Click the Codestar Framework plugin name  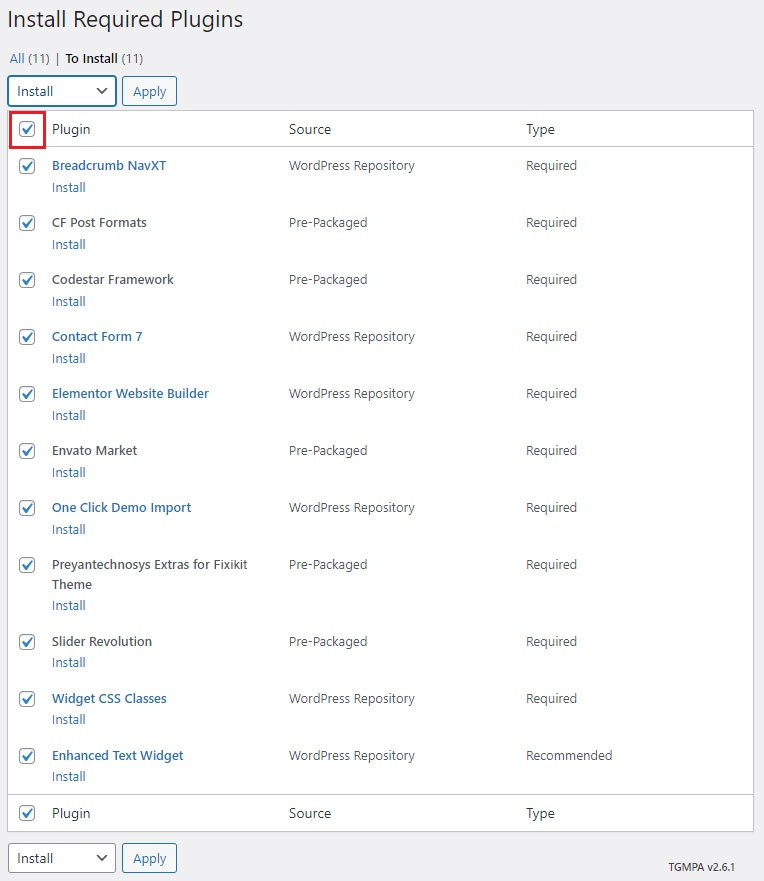click(112, 280)
